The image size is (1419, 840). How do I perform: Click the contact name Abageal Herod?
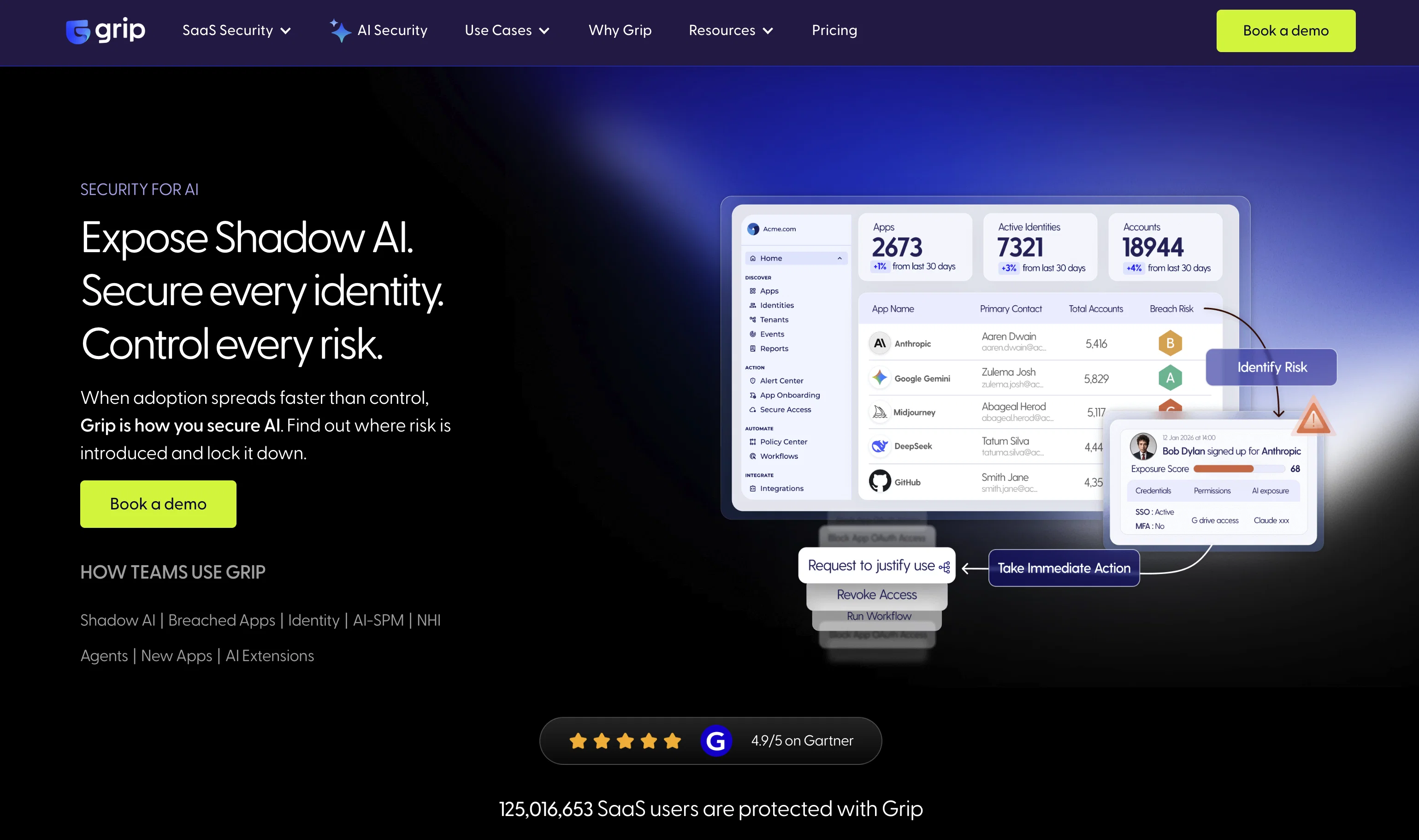pyautogui.click(x=1013, y=407)
